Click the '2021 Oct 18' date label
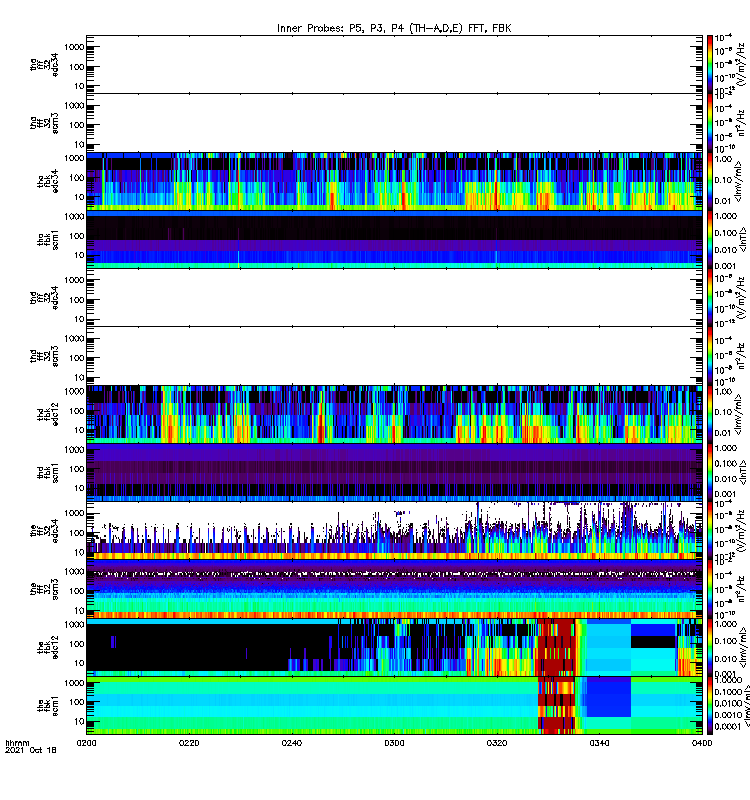The width and height of the screenshot is (750, 800). coord(31,750)
